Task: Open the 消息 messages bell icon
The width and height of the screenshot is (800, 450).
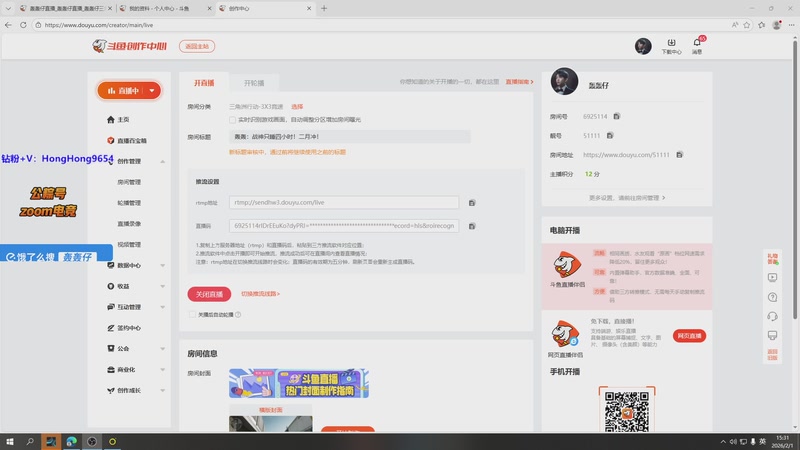Action: point(697,44)
